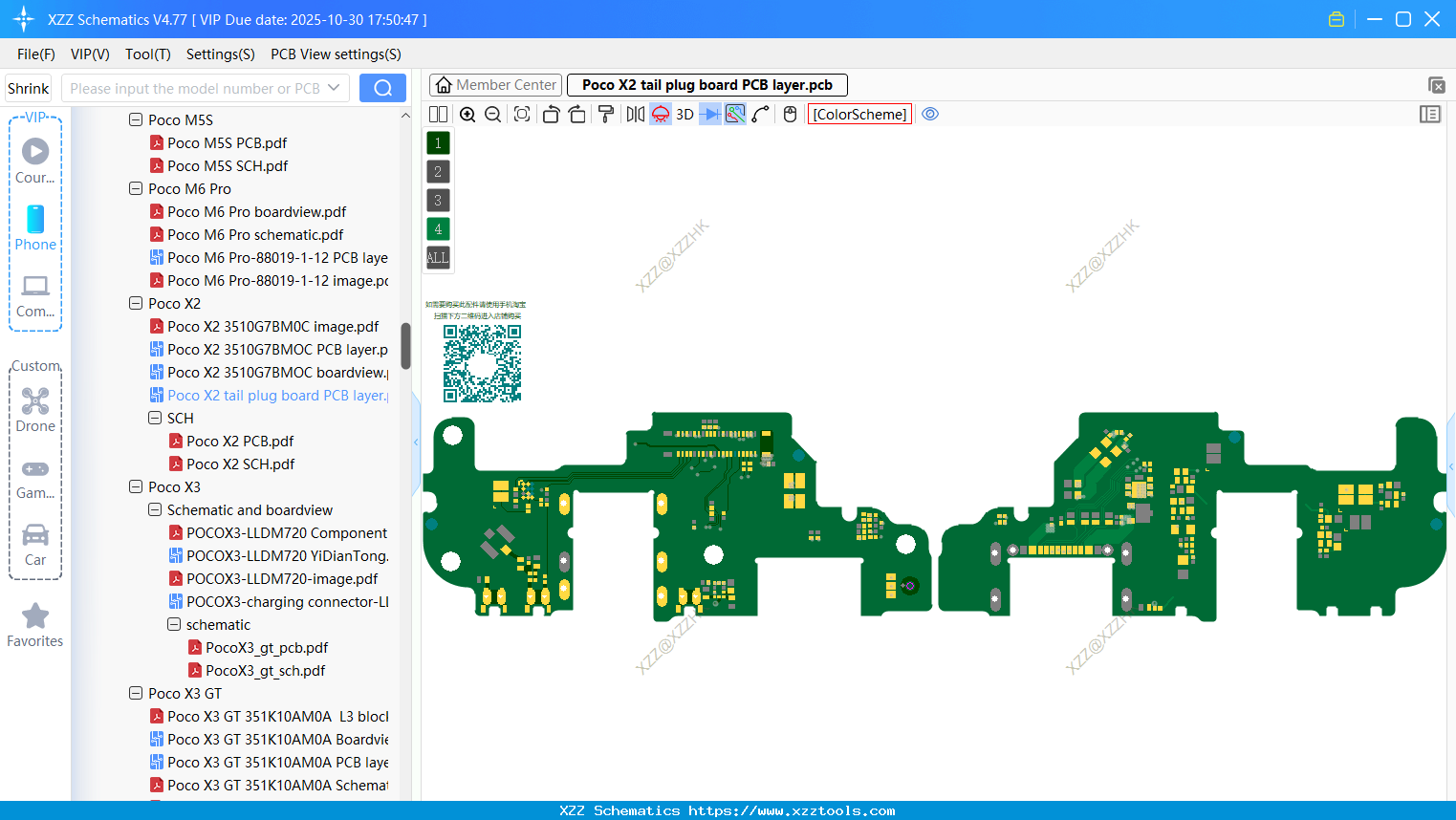Click the Shrink button

coord(28,87)
